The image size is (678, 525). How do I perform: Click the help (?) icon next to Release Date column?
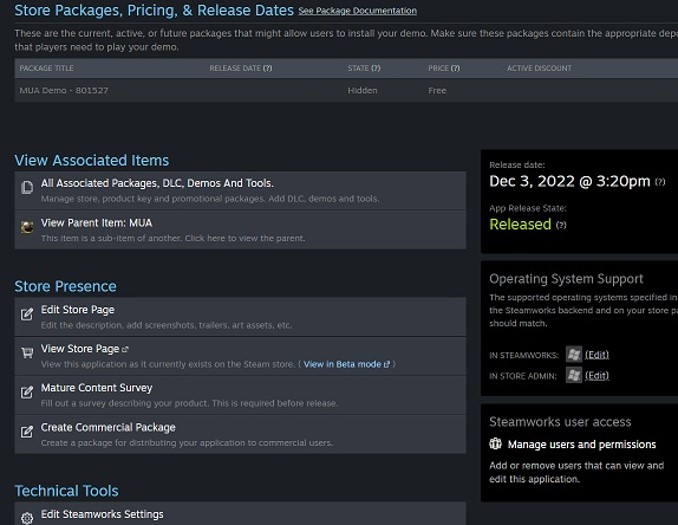[x=268, y=68]
